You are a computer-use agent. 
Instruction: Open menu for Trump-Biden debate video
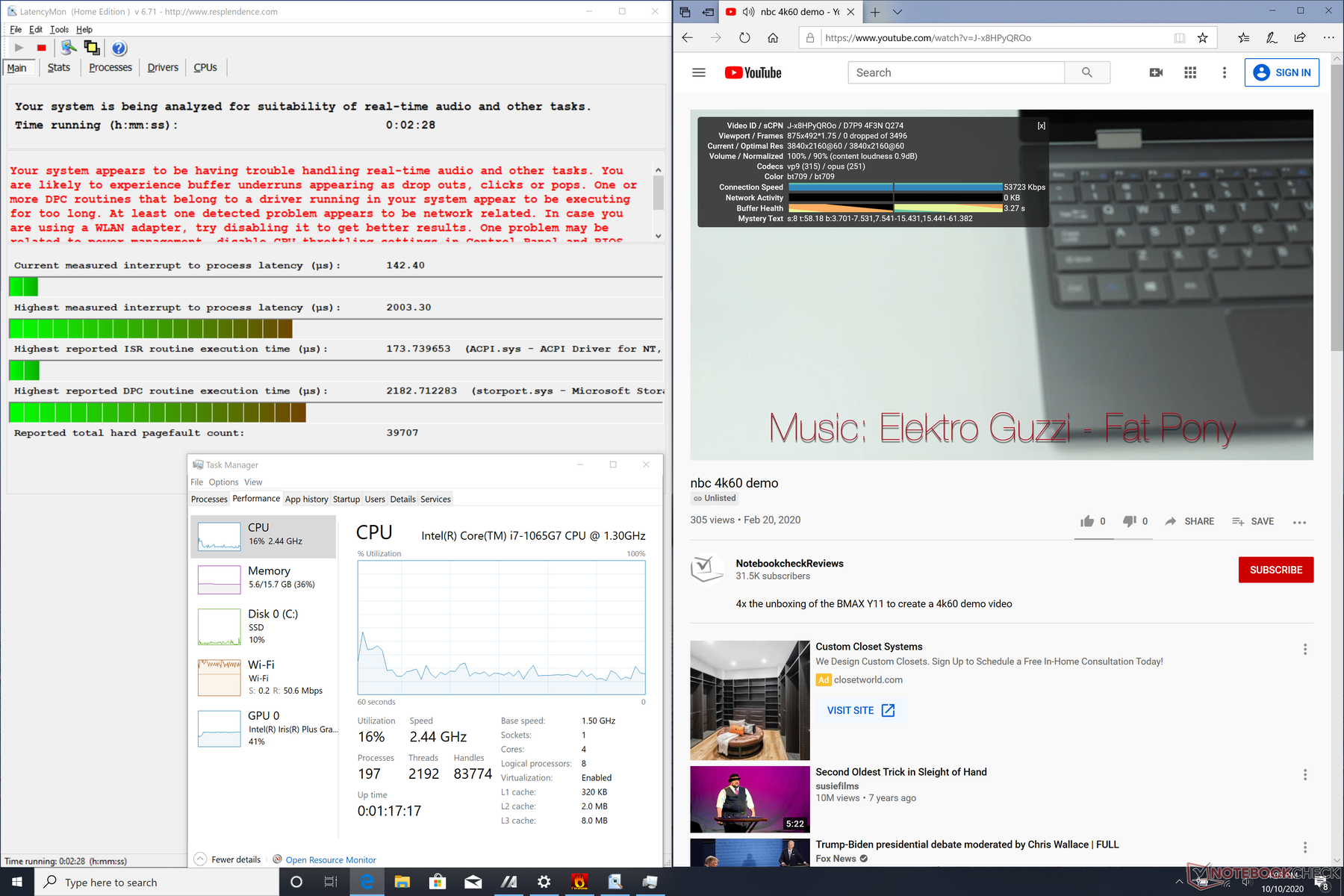[x=1305, y=847]
